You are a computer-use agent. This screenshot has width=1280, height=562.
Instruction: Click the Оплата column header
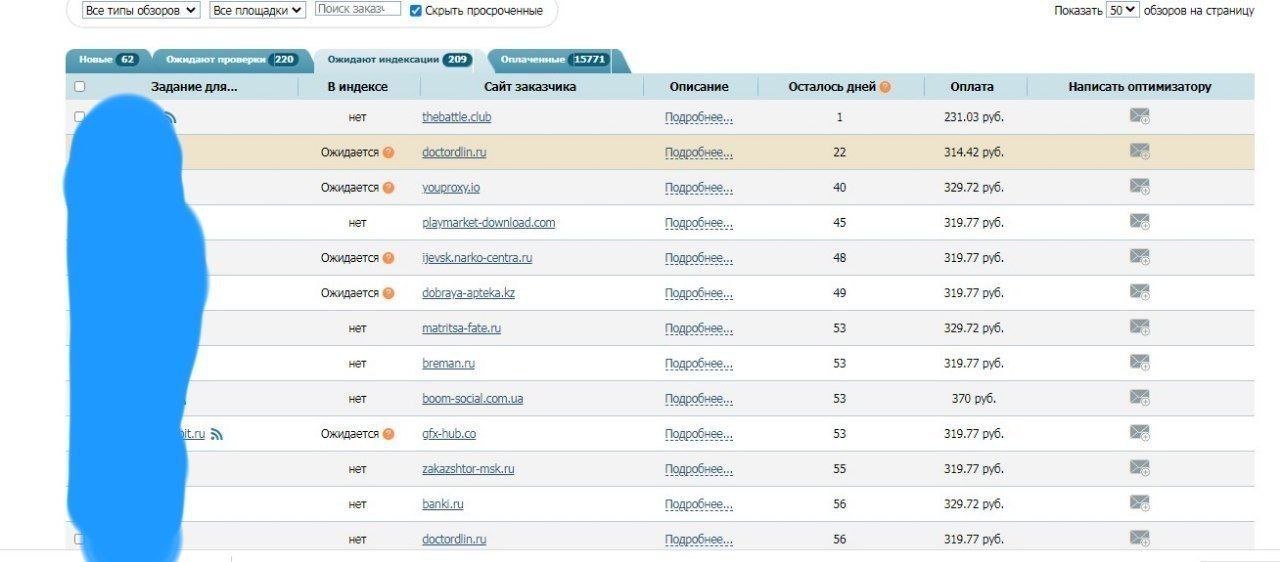972,87
